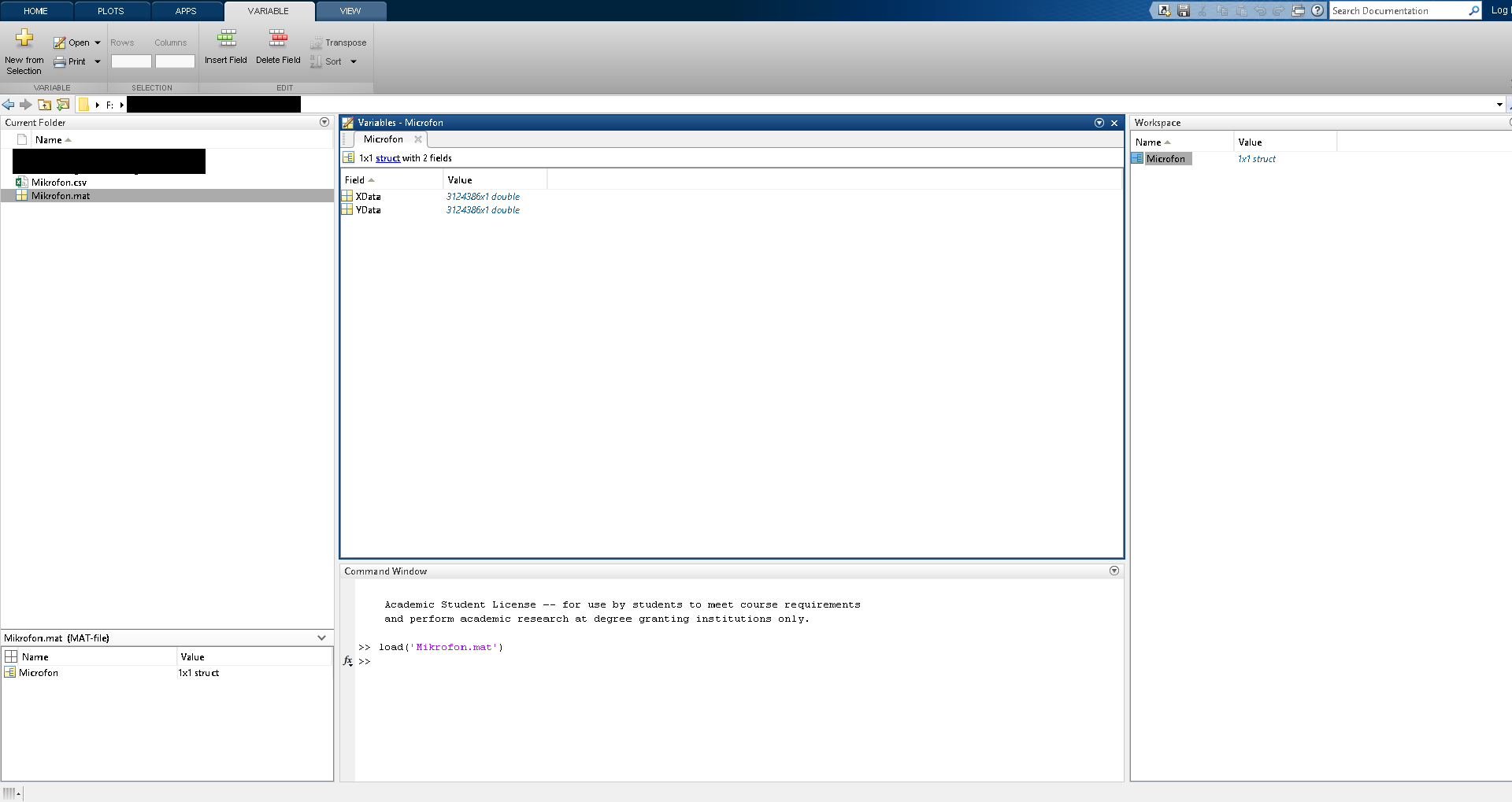Click the Delete Field icon
The height and width of the screenshot is (802, 1512).
click(278, 39)
